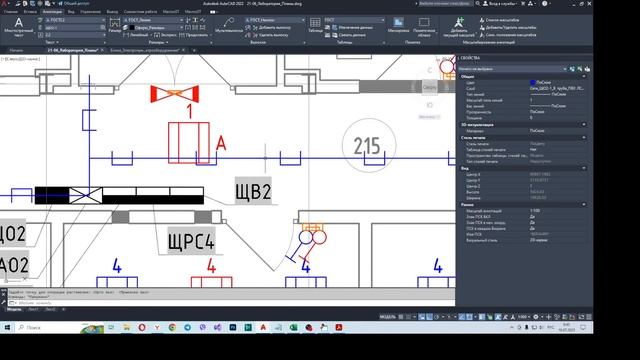
Task: Toggle PICKADD icon in Properties panel
Action: click(x=572, y=69)
